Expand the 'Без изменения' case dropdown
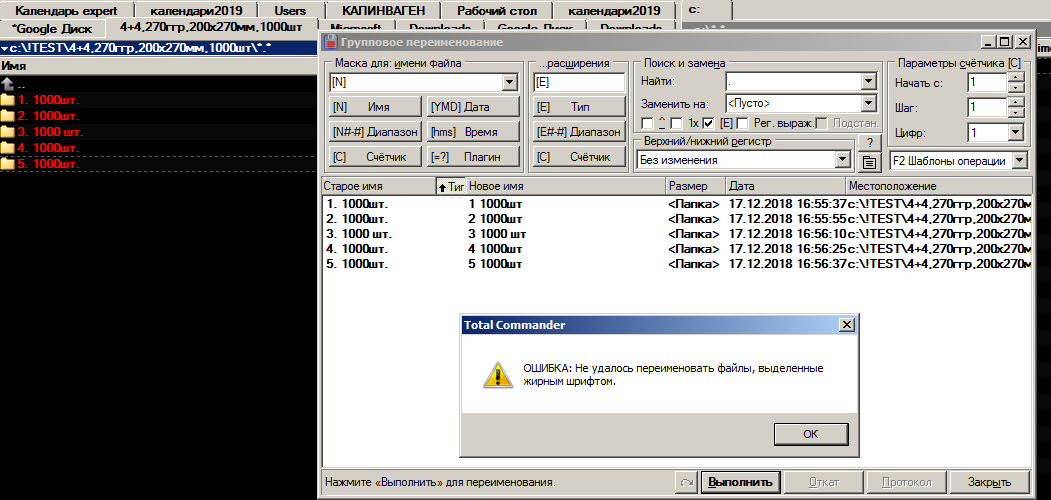The width and height of the screenshot is (1051, 500). pos(843,160)
